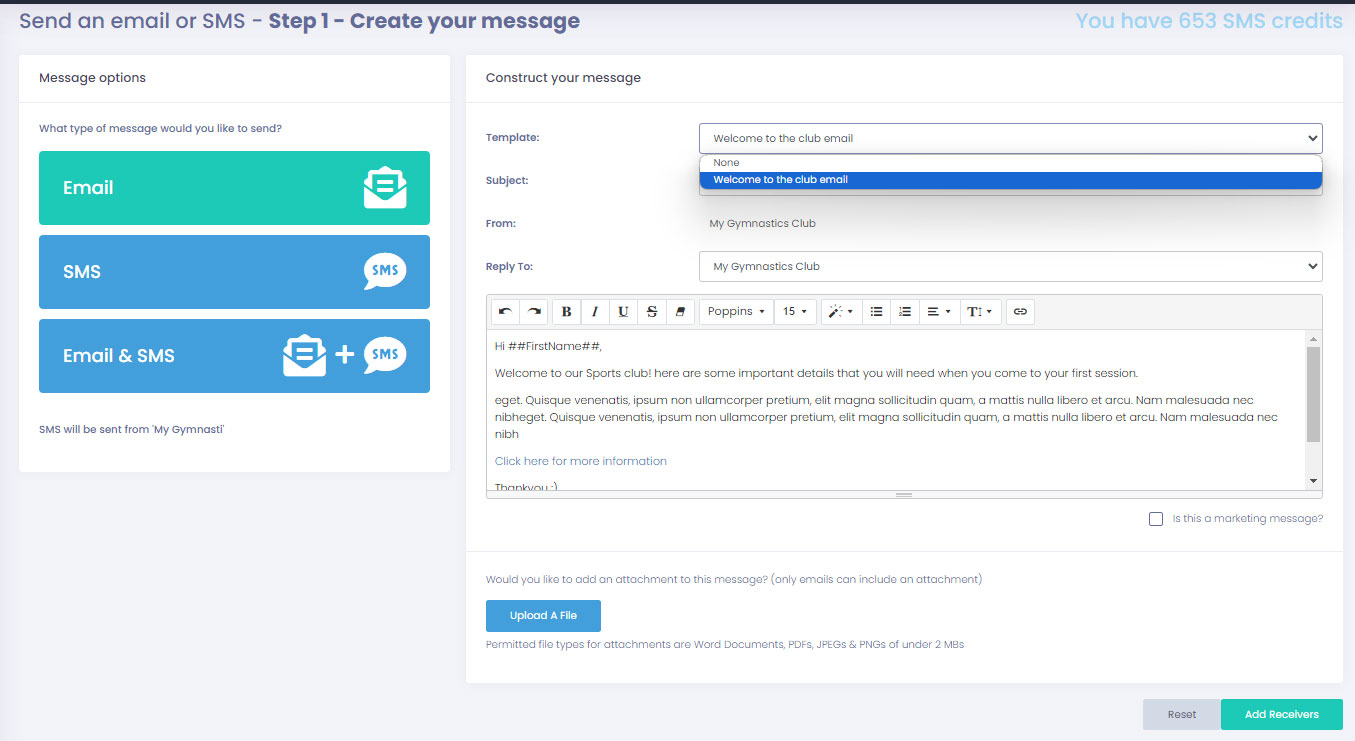1355x741 pixels.
Task: Click the 'Hi ##FirstName##,' line
Action: (x=548, y=346)
